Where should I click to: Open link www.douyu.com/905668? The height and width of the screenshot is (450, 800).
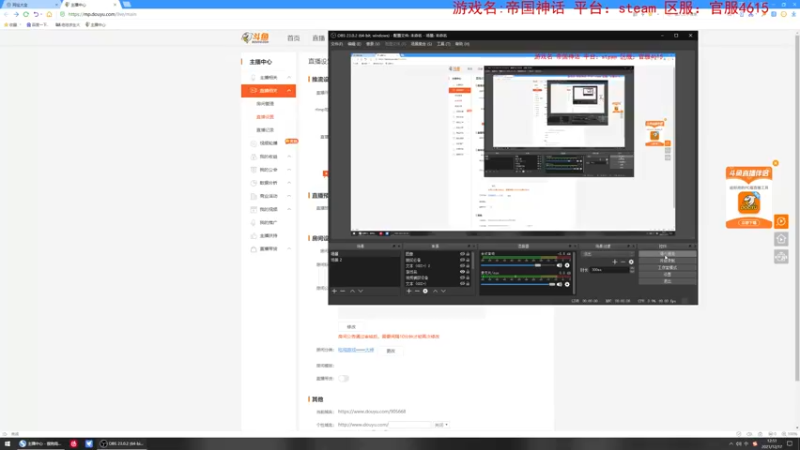(372, 411)
